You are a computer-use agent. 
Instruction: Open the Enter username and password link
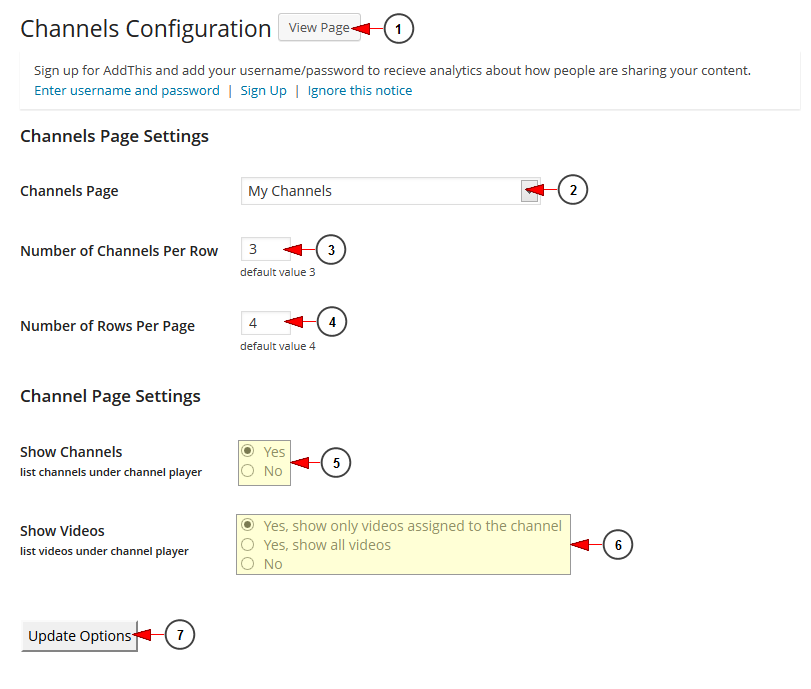pos(127,91)
